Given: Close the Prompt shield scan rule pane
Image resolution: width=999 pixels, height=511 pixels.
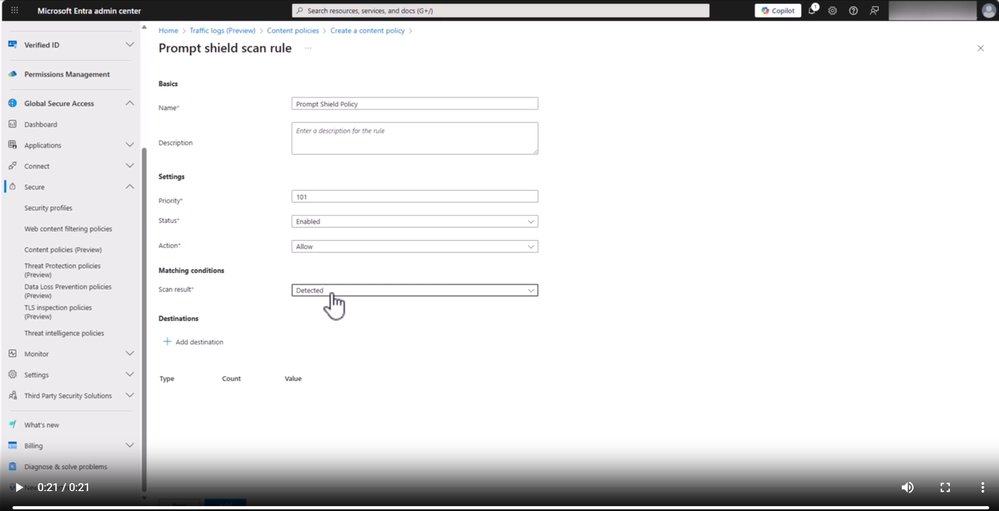Looking at the screenshot, I should [x=981, y=48].
